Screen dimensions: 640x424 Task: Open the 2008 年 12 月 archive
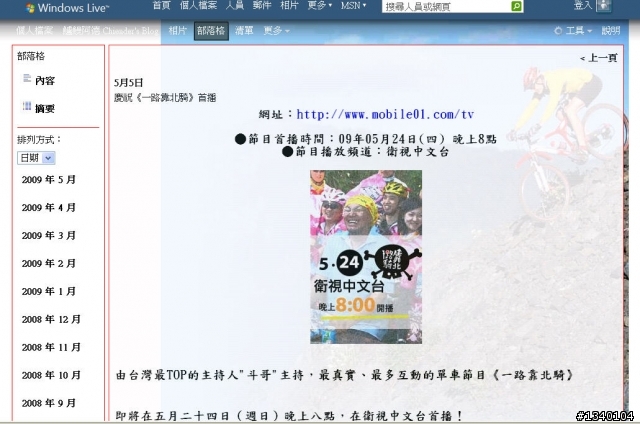coord(51,320)
